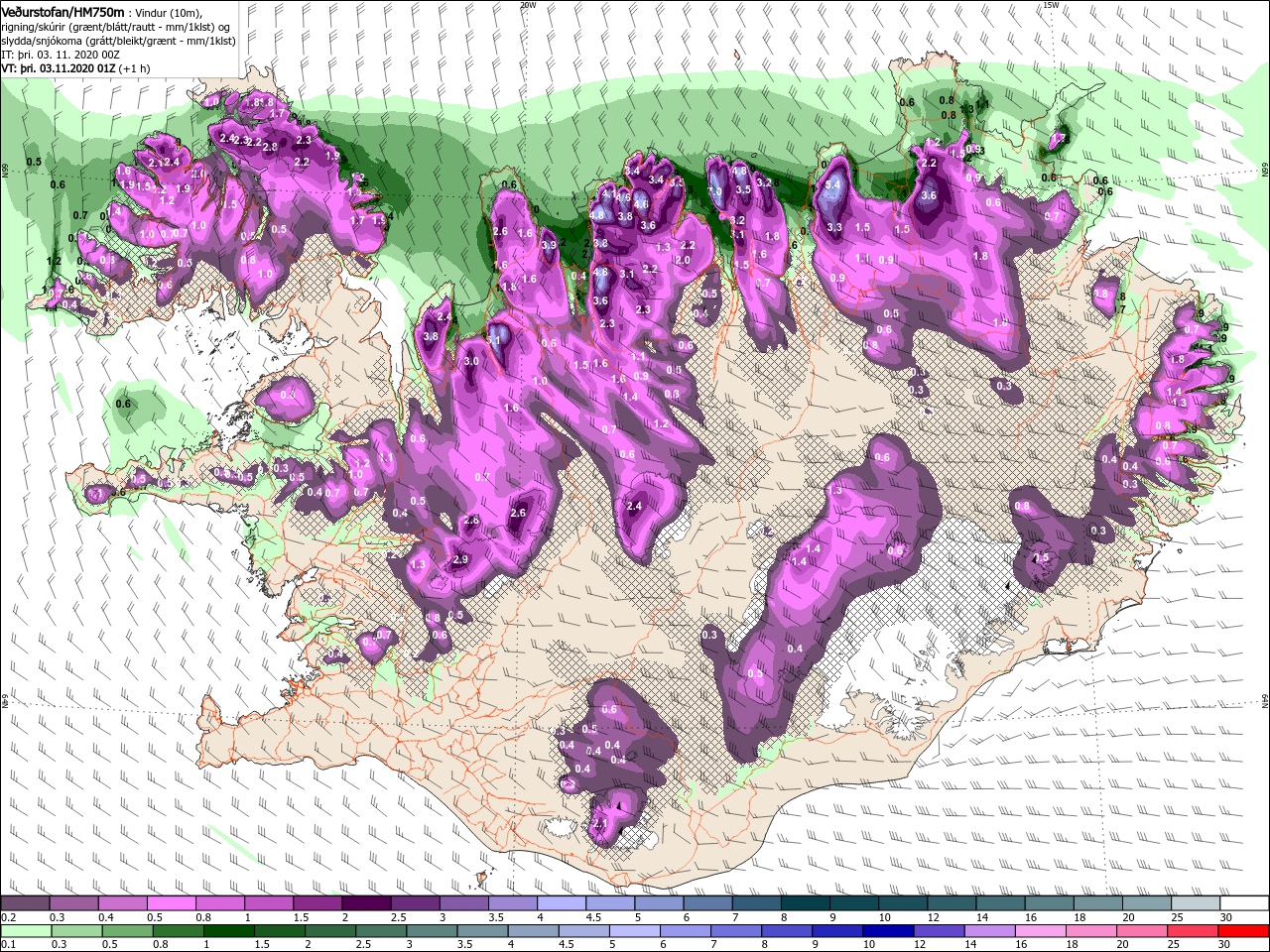Image resolution: width=1270 pixels, height=952 pixels.
Task: Click the 'Veðurstofan/HM750m' title text
Action: click(x=63, y=12)
